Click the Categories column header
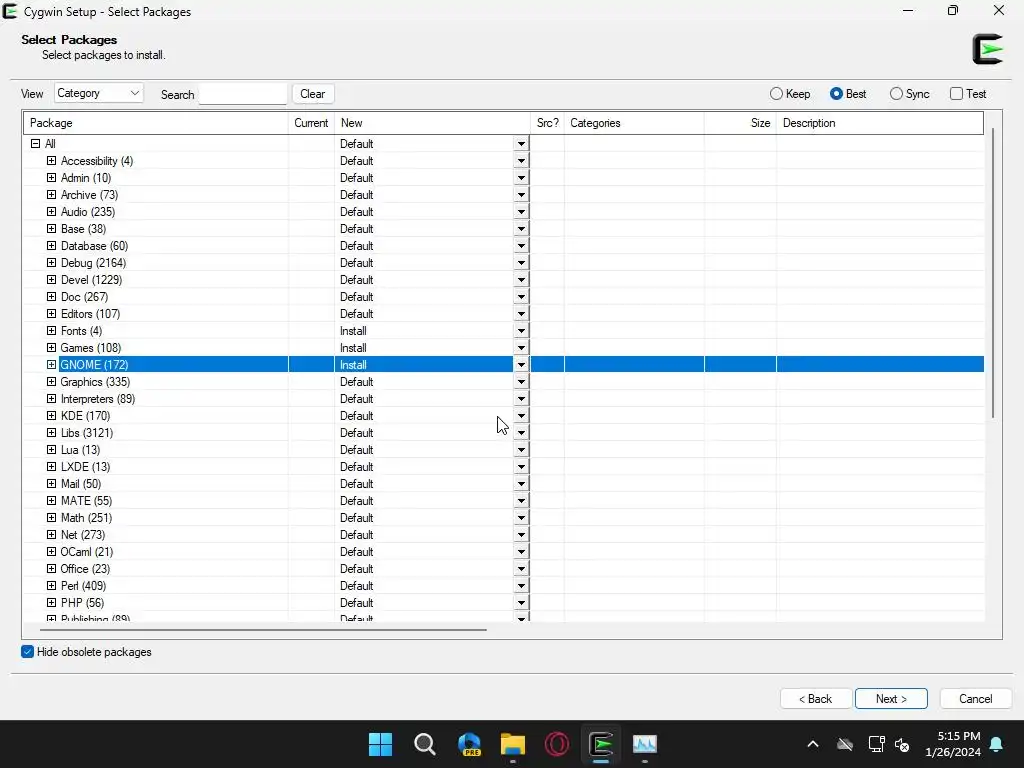 tap(634, 123)
